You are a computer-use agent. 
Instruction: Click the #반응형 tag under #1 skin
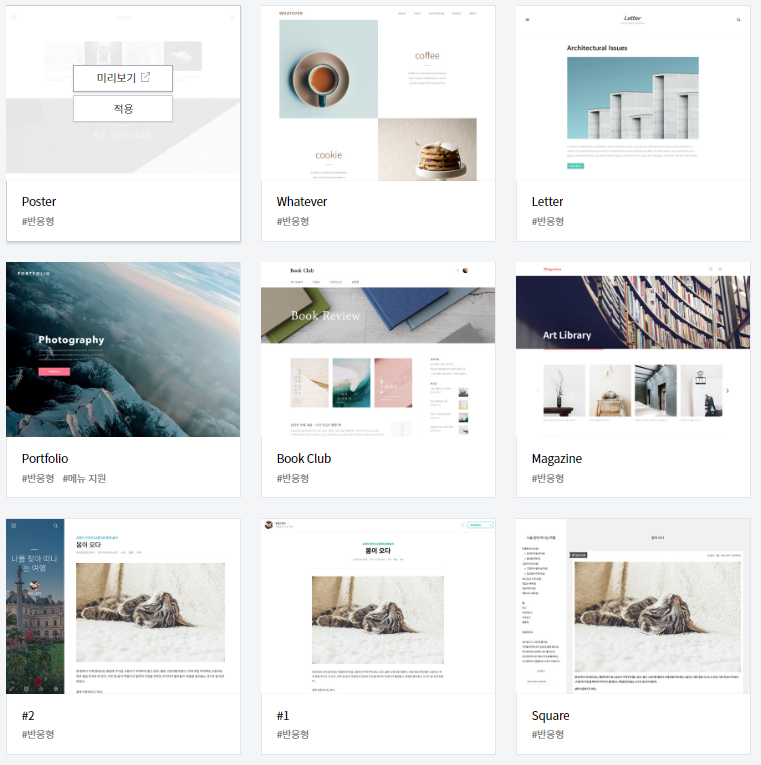point(293,734)
